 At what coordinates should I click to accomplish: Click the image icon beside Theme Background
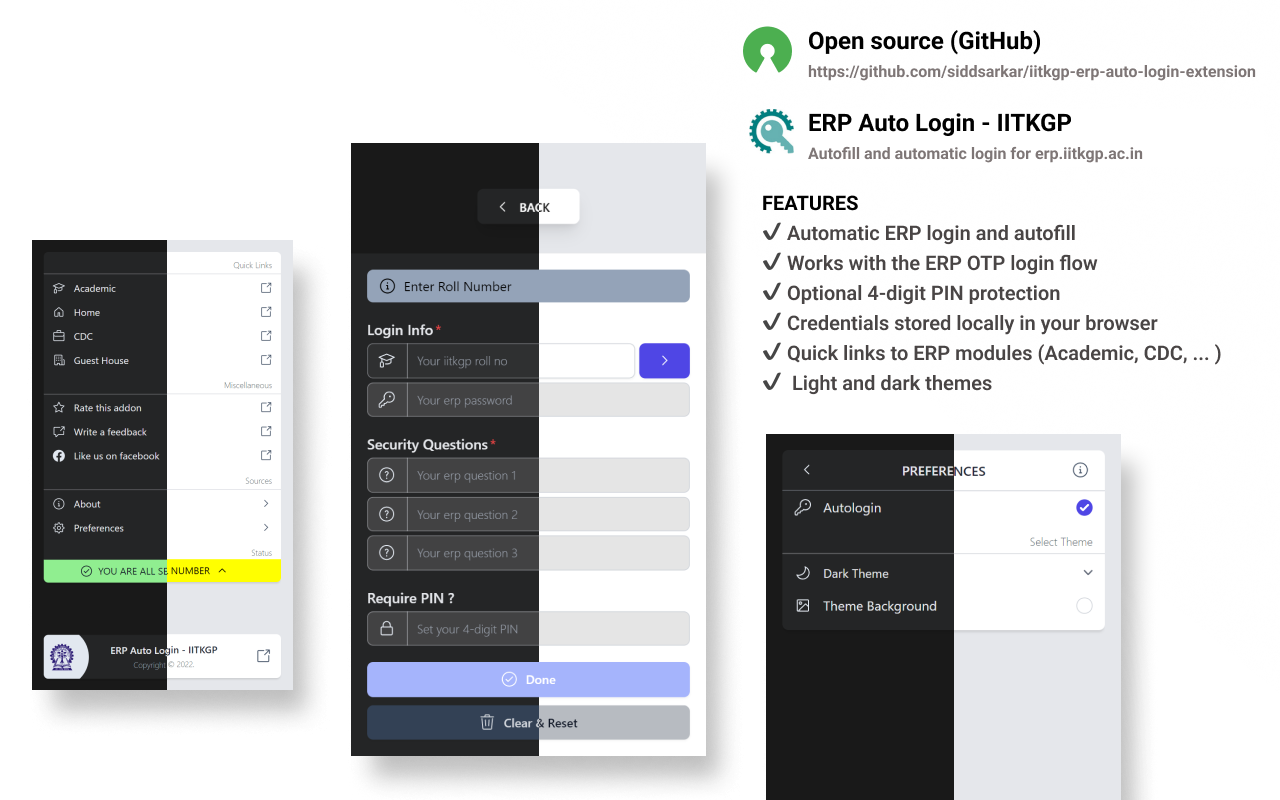point(802,606)
